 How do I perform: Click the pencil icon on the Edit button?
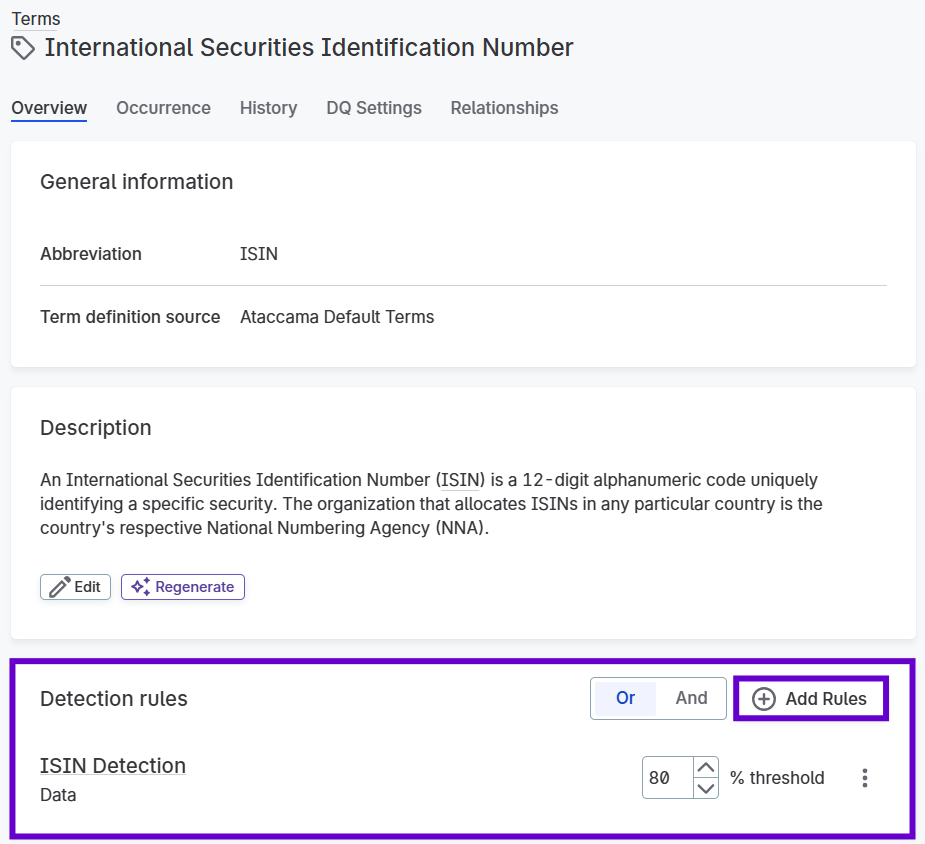(59, 587)
